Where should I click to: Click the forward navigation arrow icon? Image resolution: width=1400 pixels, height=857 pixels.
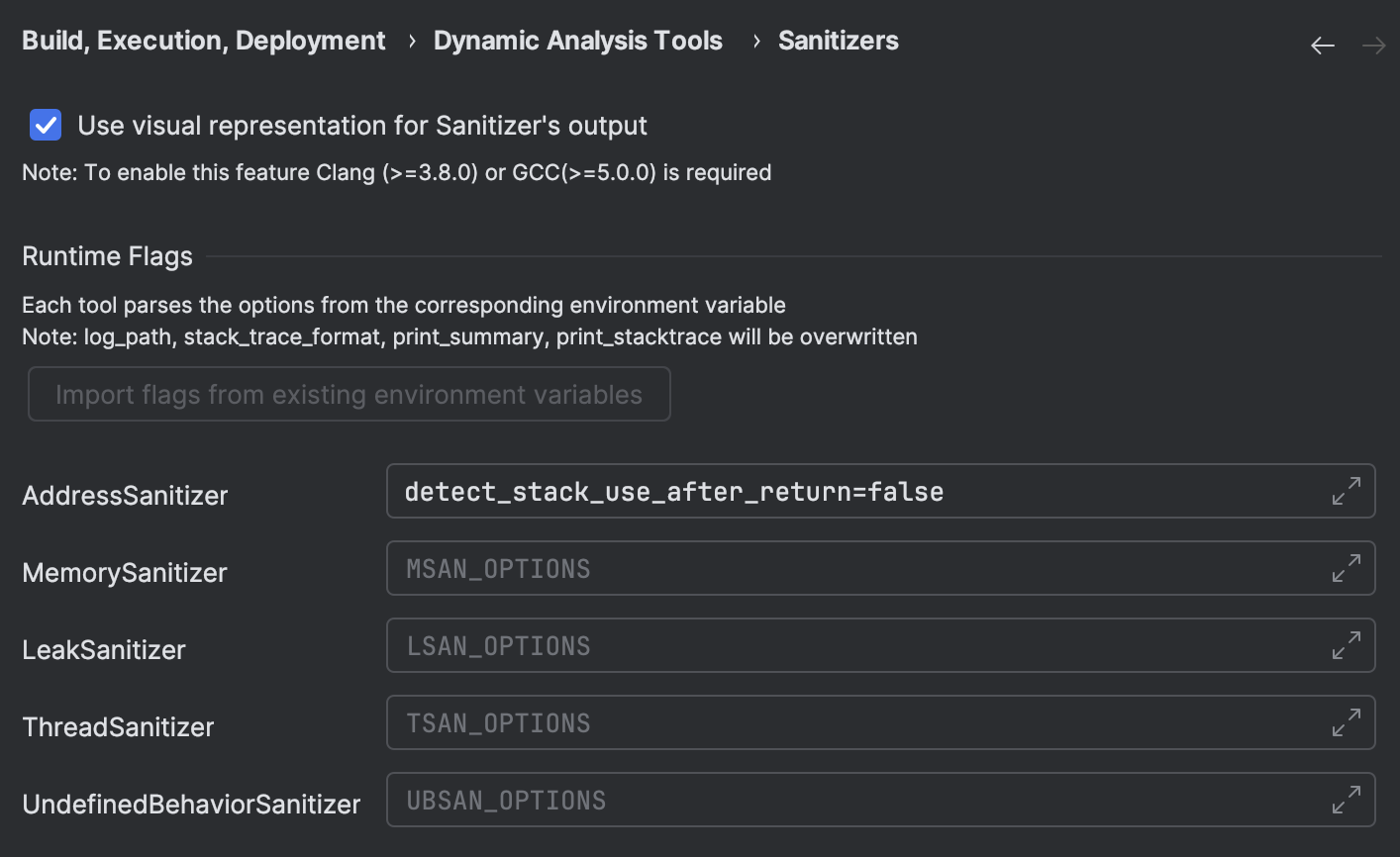(x=1372, y=45)
